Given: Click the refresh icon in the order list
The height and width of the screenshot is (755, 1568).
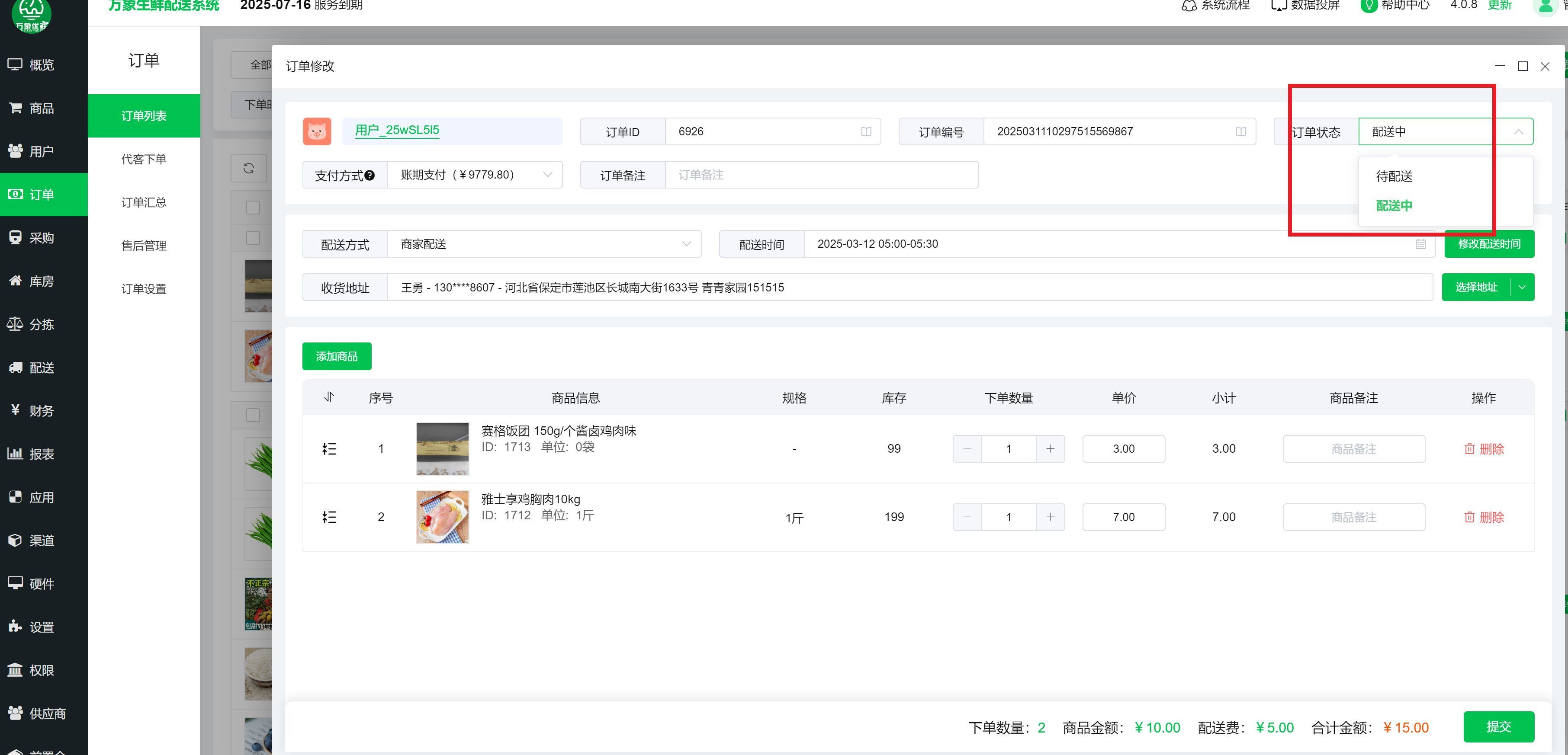Looking at the screenshot, I should pyautogui.click(x=248, y=169).
